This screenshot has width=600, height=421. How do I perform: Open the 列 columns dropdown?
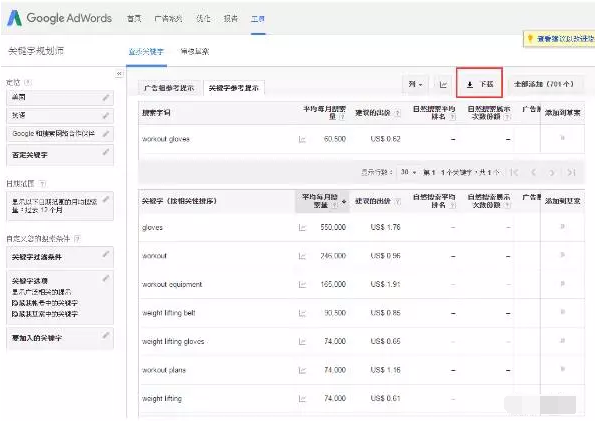click(x=416, y=85)
